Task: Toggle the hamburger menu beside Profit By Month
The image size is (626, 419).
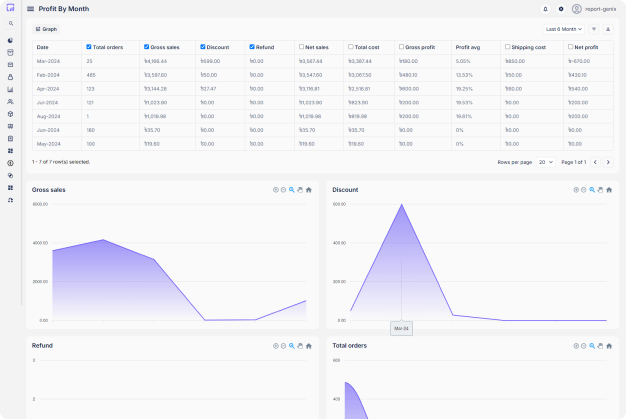Action: 30,9
